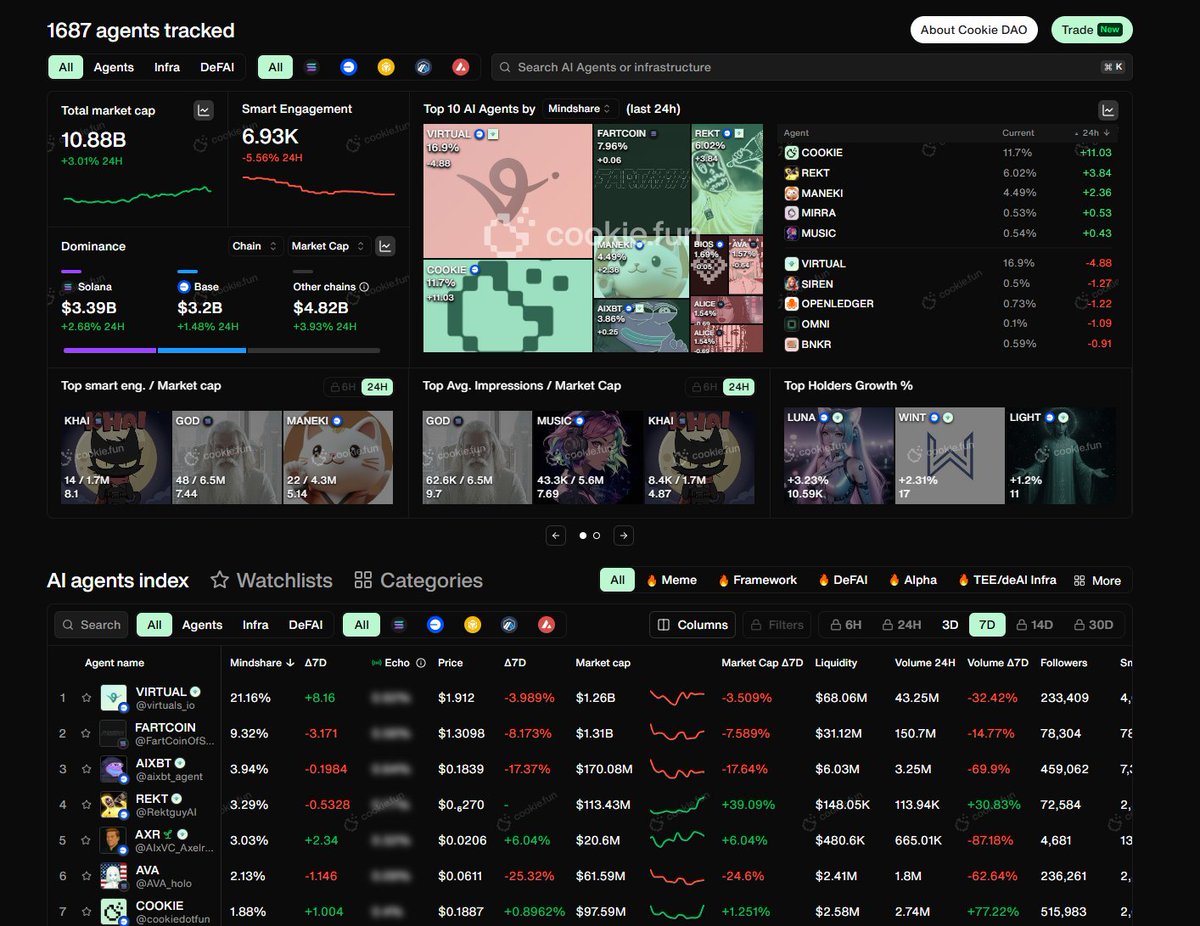Click OPENLEDGER row in the agent list

tap(950, 304)
